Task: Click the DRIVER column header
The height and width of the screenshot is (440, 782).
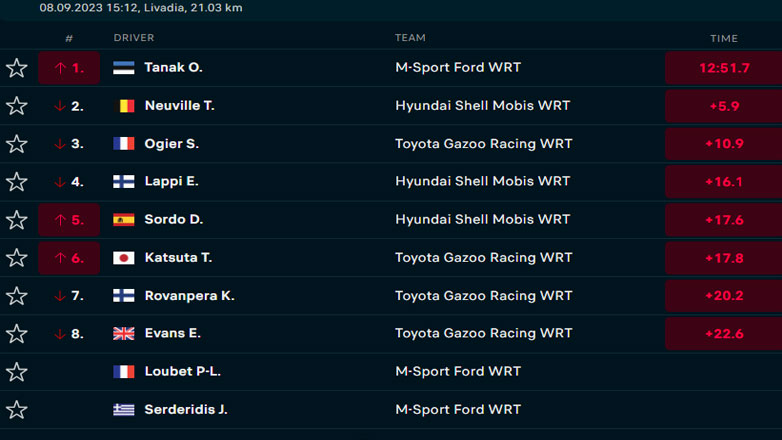Action: click(x=134, y=38)
